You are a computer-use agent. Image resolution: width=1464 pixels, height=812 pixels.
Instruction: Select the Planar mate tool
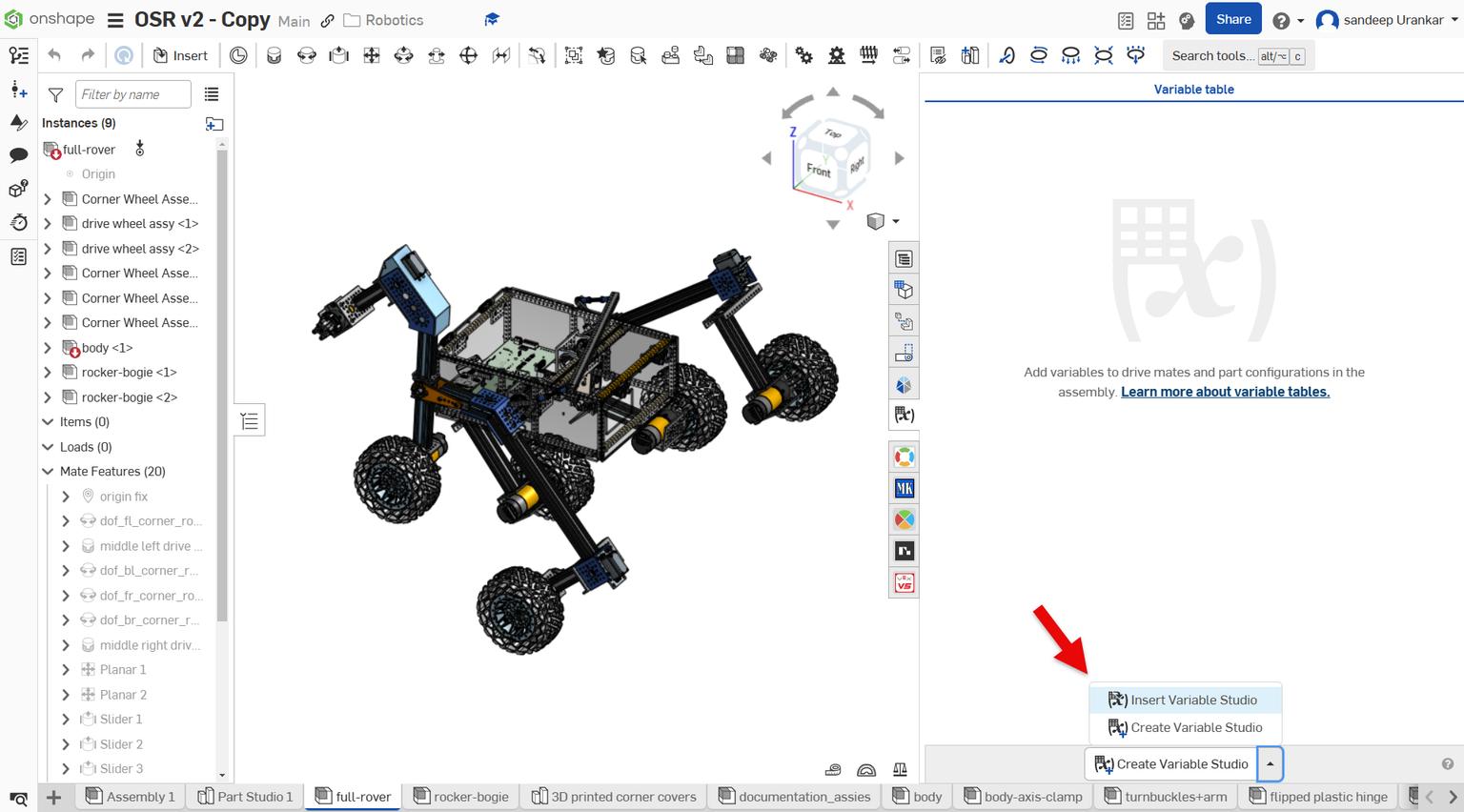(372, 55)
